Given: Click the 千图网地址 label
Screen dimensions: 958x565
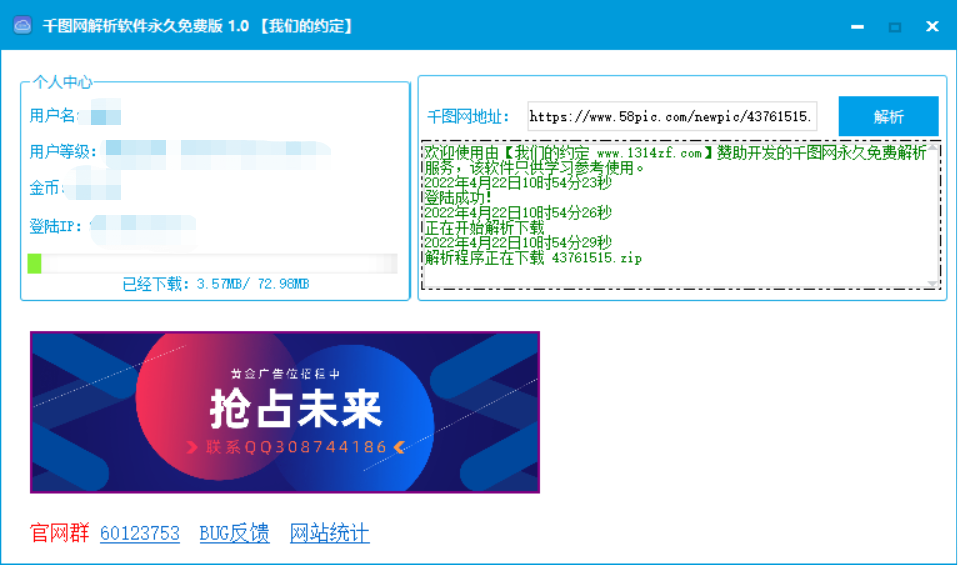Looking at the screenshot, I should click(x=468, y=117).
